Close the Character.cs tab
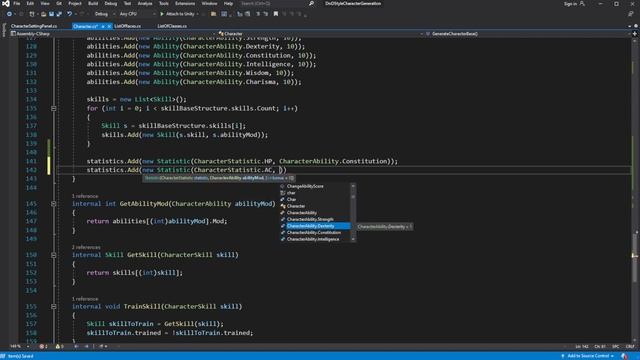This screenshot has height=360, width=640. (109, 26)
